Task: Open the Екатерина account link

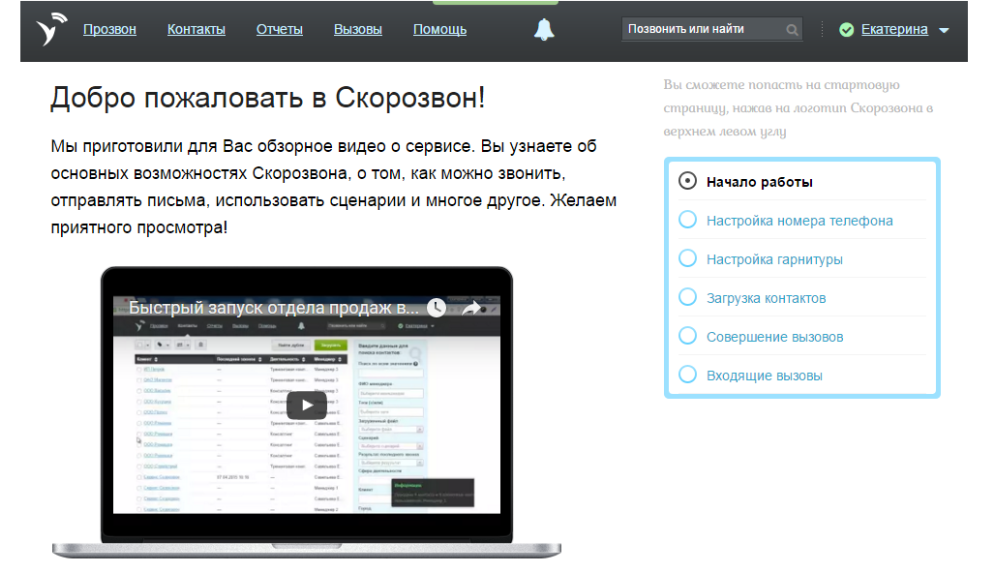Action: click(x=894, y=30)
